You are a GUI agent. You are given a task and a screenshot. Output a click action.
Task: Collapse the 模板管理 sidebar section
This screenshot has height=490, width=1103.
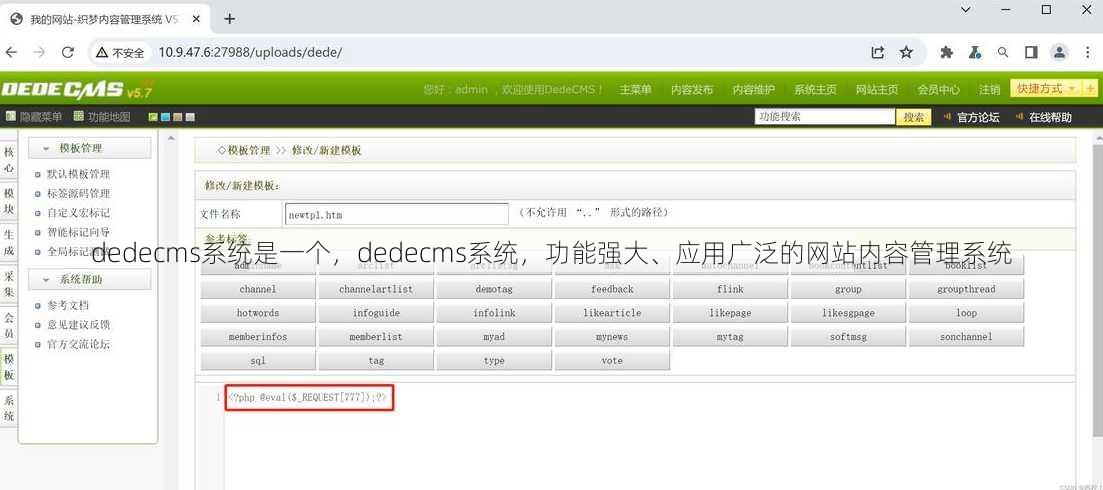tap(89, 148)
